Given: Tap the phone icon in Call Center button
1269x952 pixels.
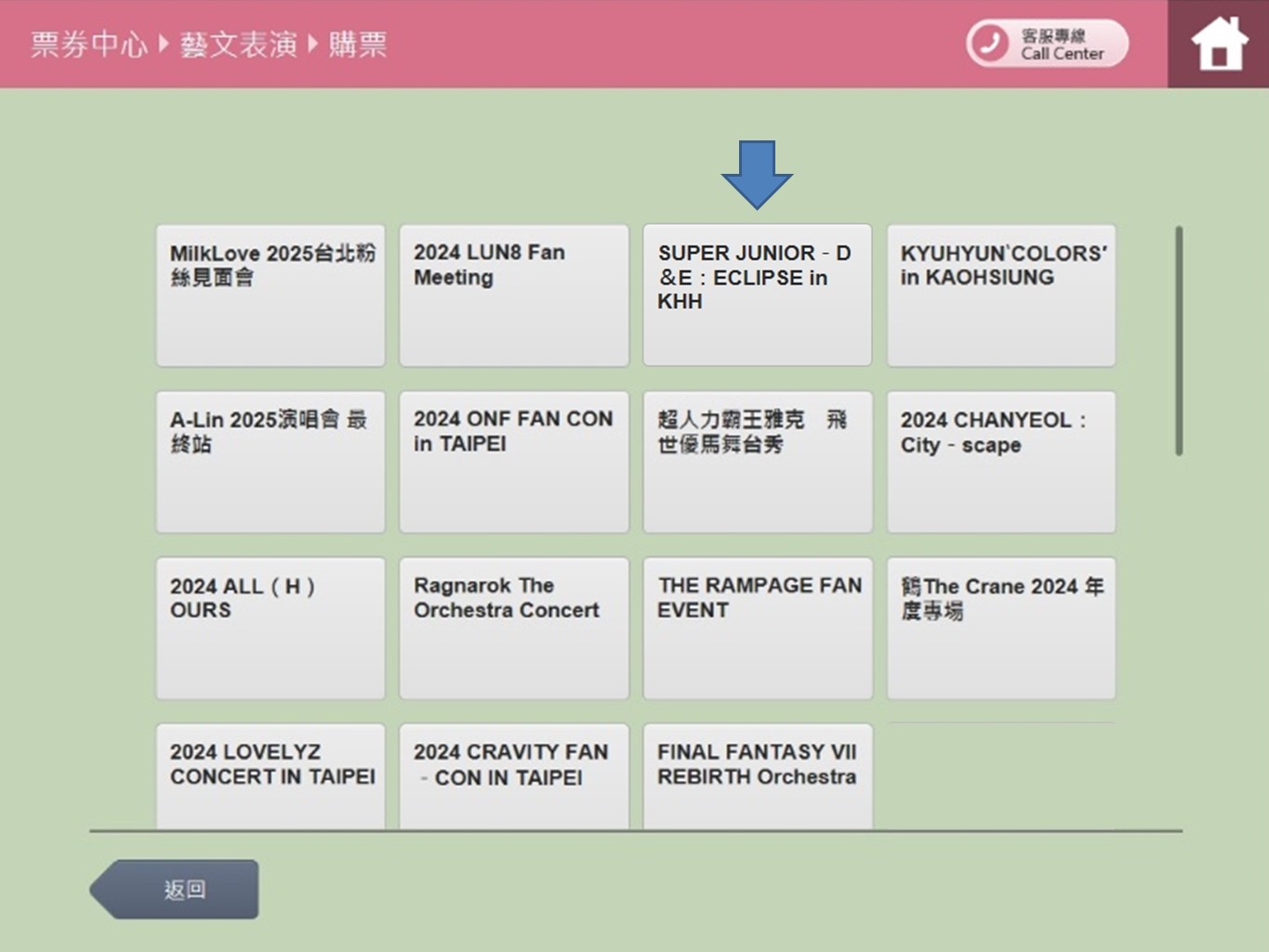Looking at the screenshot, I should [989, 44].
